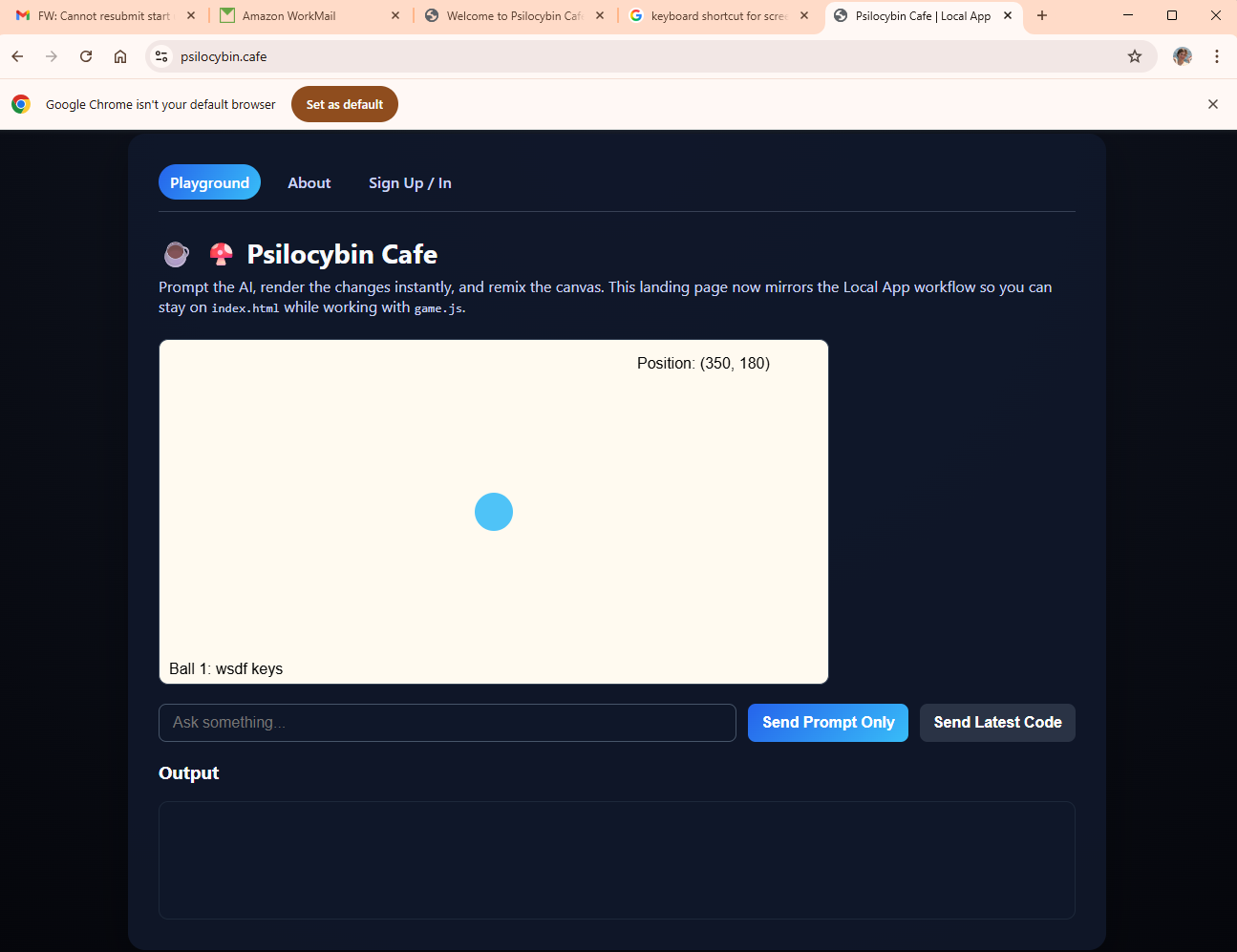This screenshot has height=952, width=1237.
Task: Click the Ask something input field
Action: [x=446, y=723]
